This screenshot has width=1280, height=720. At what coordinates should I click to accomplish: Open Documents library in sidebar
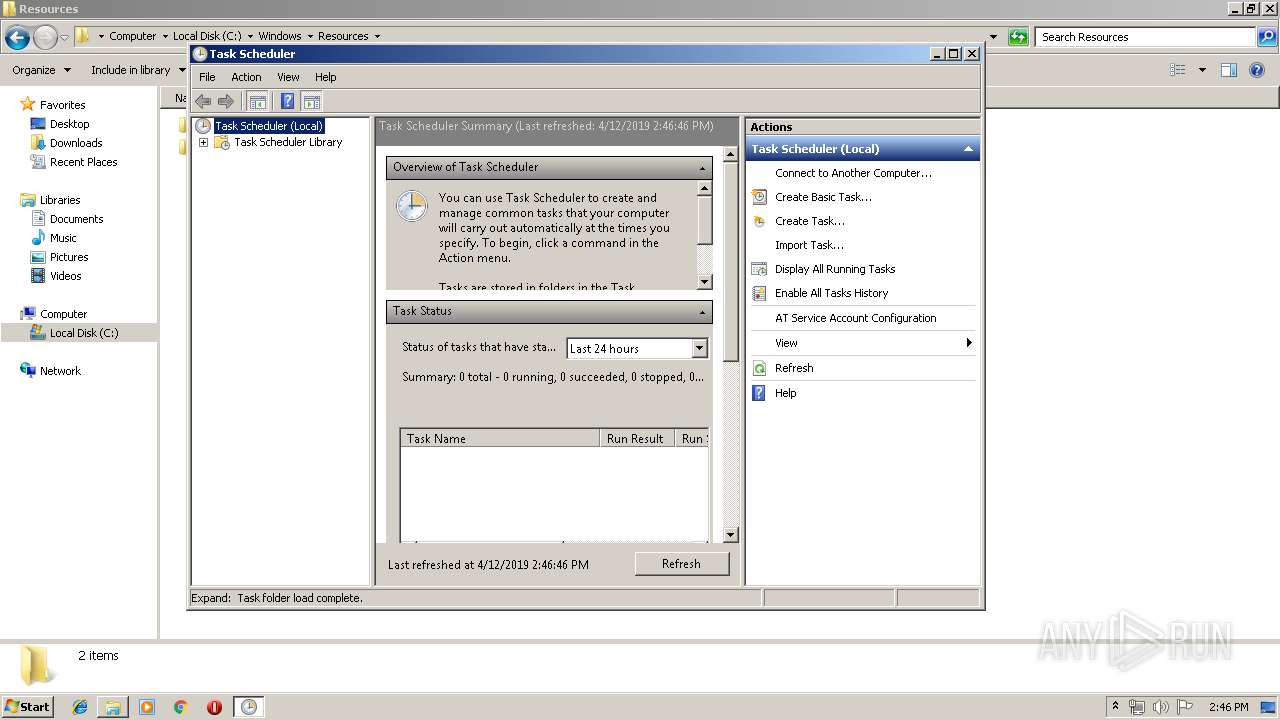(x=76, y=219)
